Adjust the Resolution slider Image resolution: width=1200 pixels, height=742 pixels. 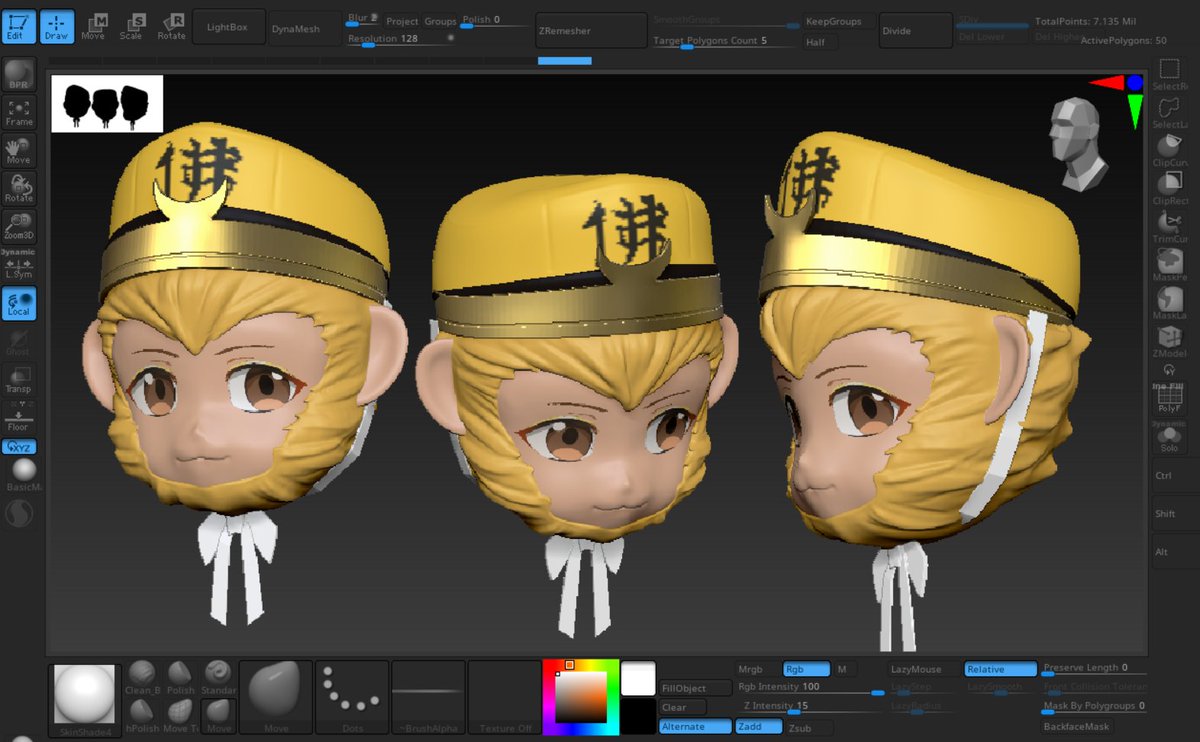tap(400, 40)
